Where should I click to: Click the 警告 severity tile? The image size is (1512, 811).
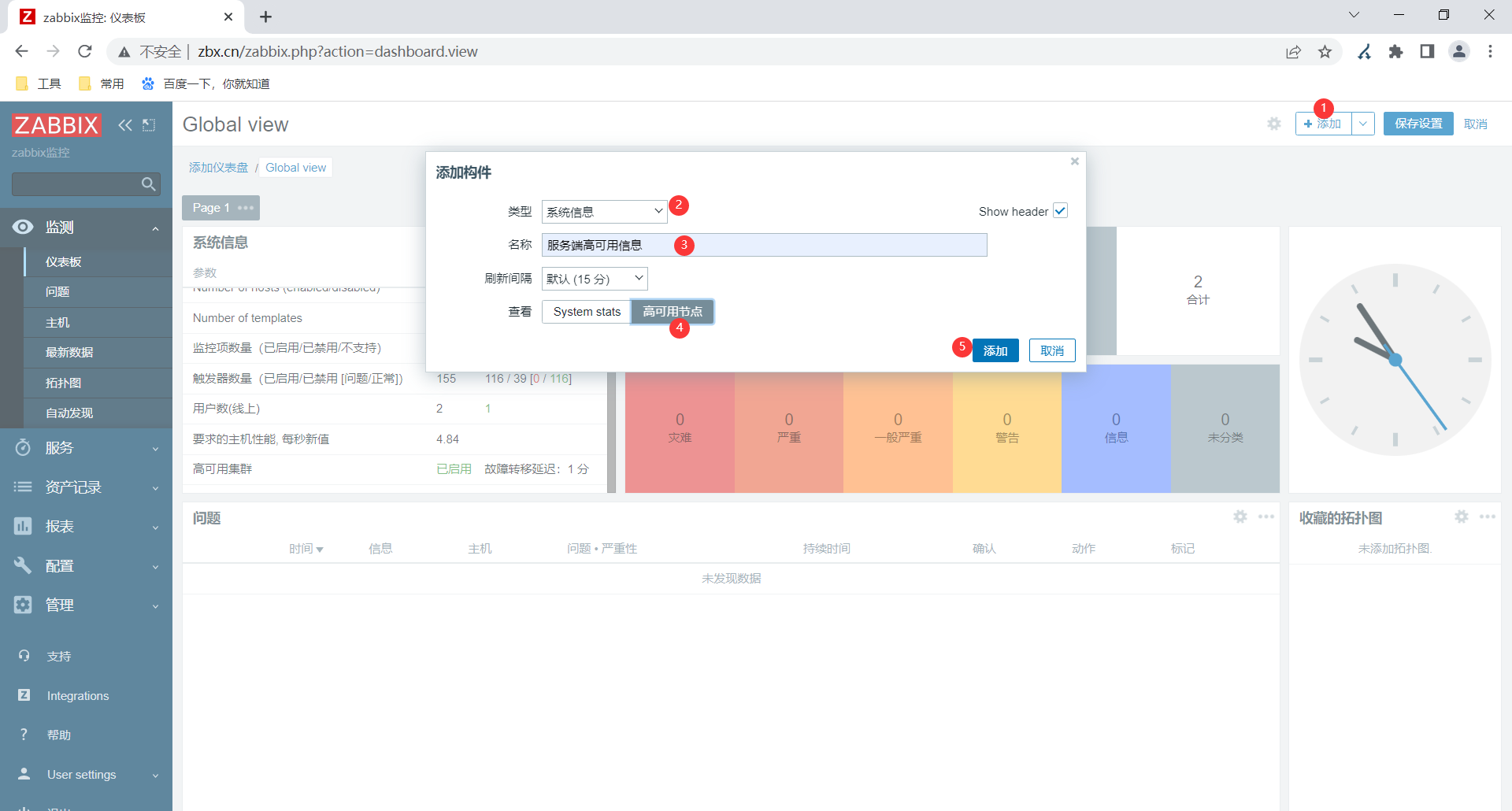tap(1007, 428)
